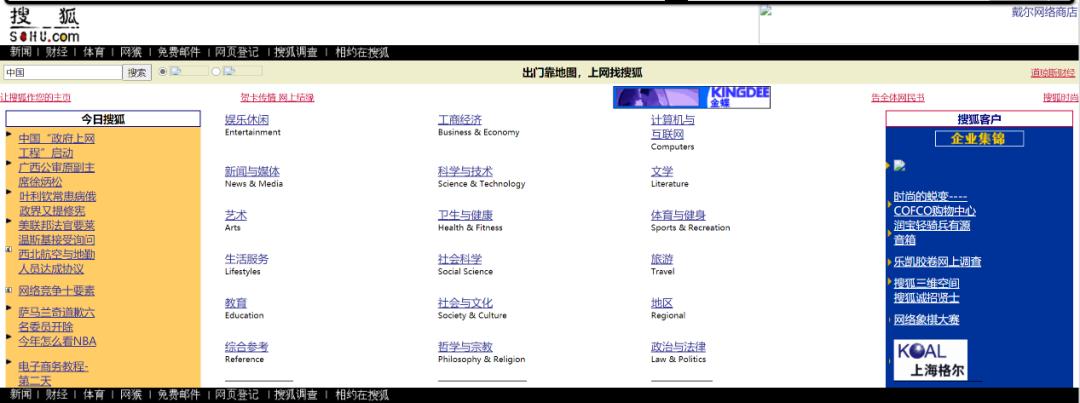Open the 社会科学 Social Science category
Screen dimensions: 1080x403
point(460,259)
